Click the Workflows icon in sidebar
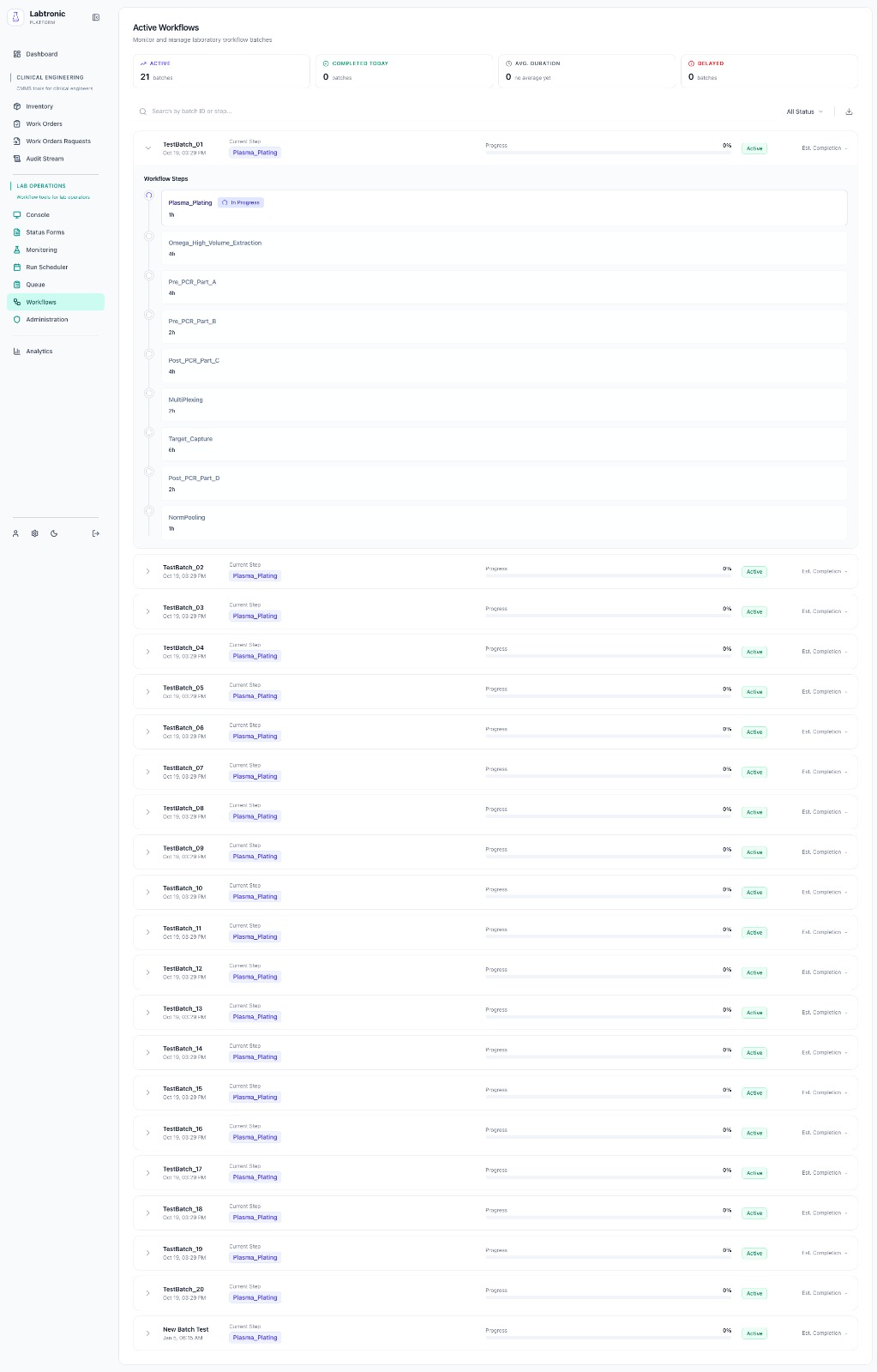 coord(17,302)
